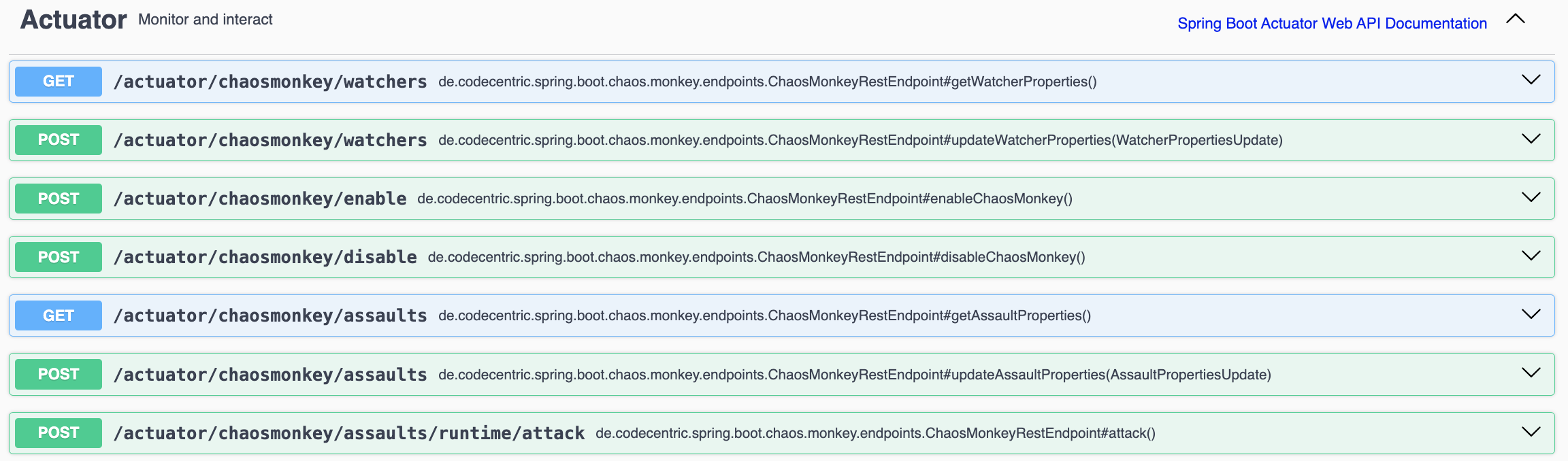Expand POST /actuator/chaosmonkey/enable chevron
Screen dimensions: 1568x461
click(x=1531, y=197)
